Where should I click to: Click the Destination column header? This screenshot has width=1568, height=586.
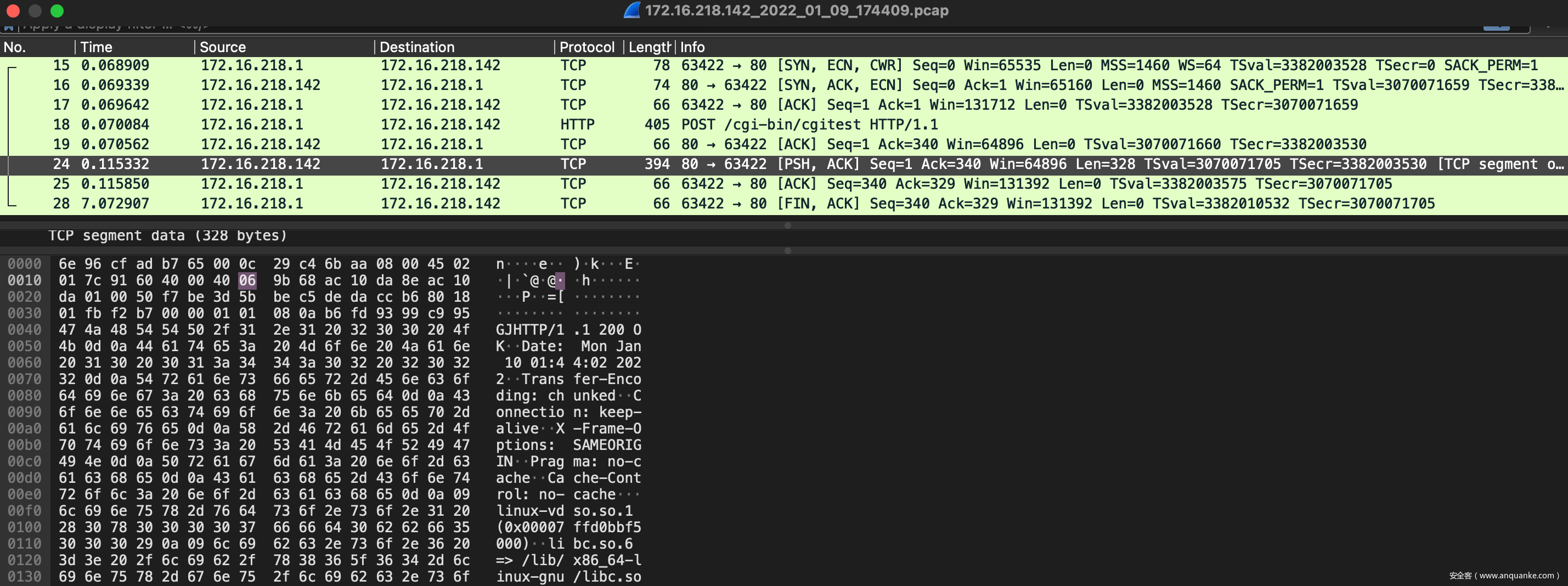pyautogui.click(x=462, y=47)
